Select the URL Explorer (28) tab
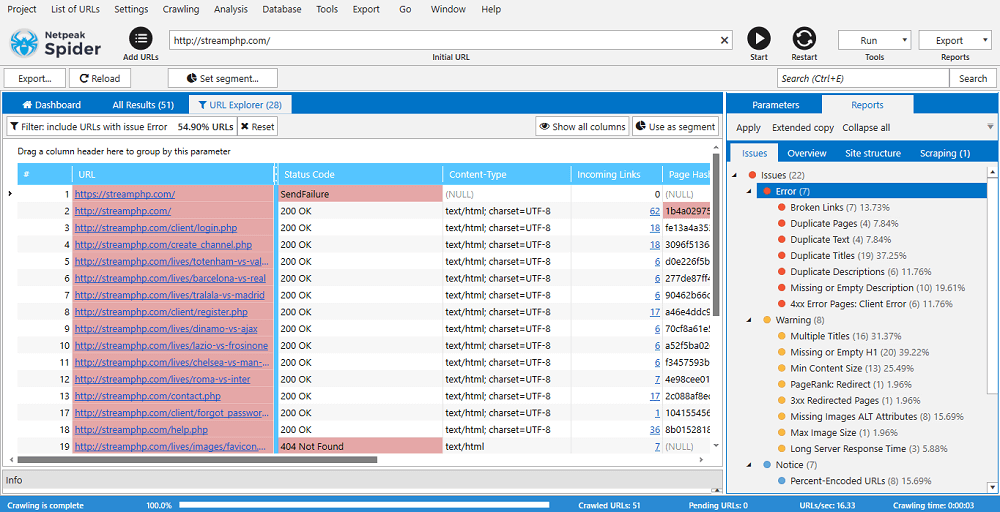This screenshot has height=512, width=1000. (x=240, y=105)
